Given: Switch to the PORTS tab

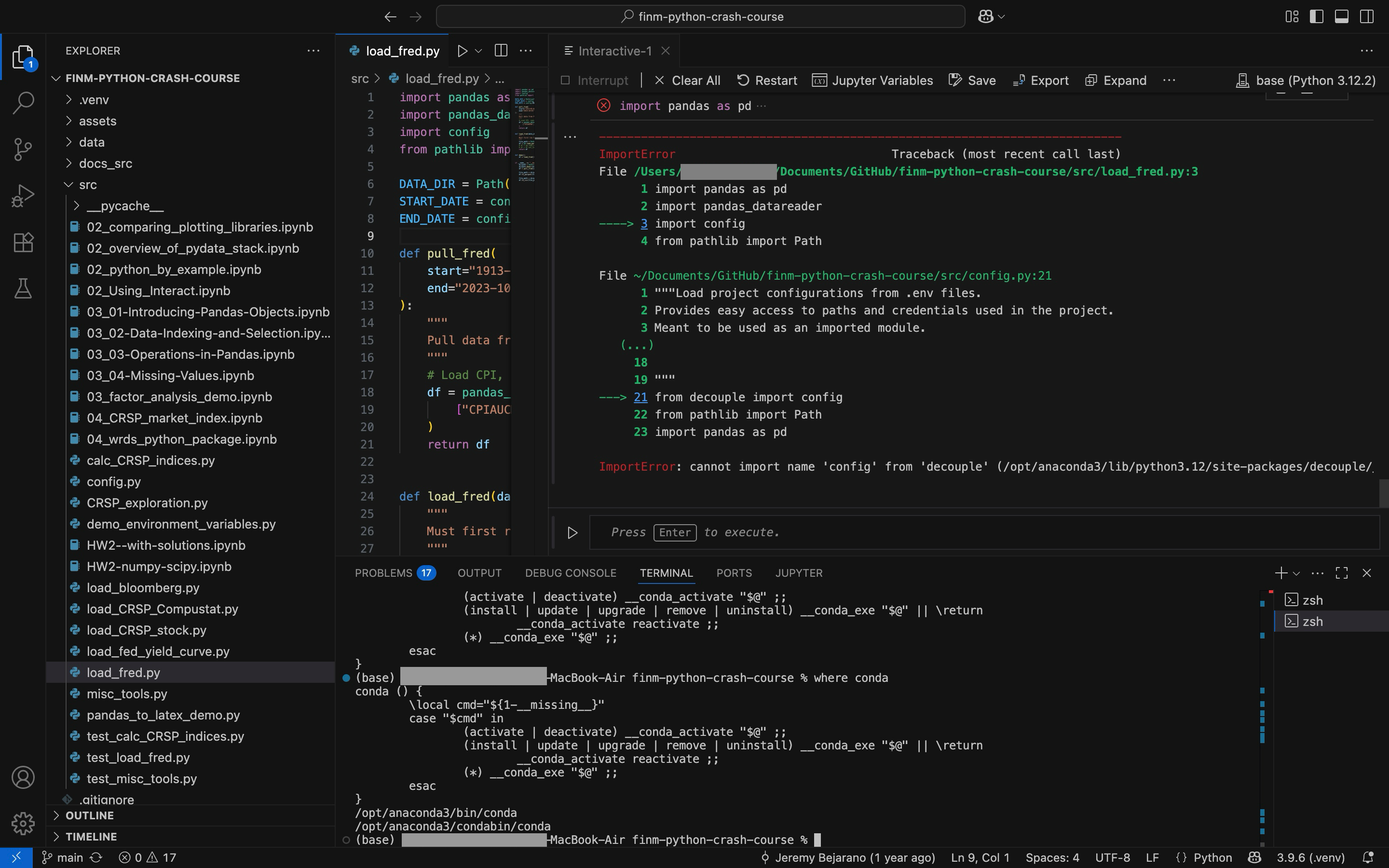Looking at the screenshot, I should coord(734,573).
